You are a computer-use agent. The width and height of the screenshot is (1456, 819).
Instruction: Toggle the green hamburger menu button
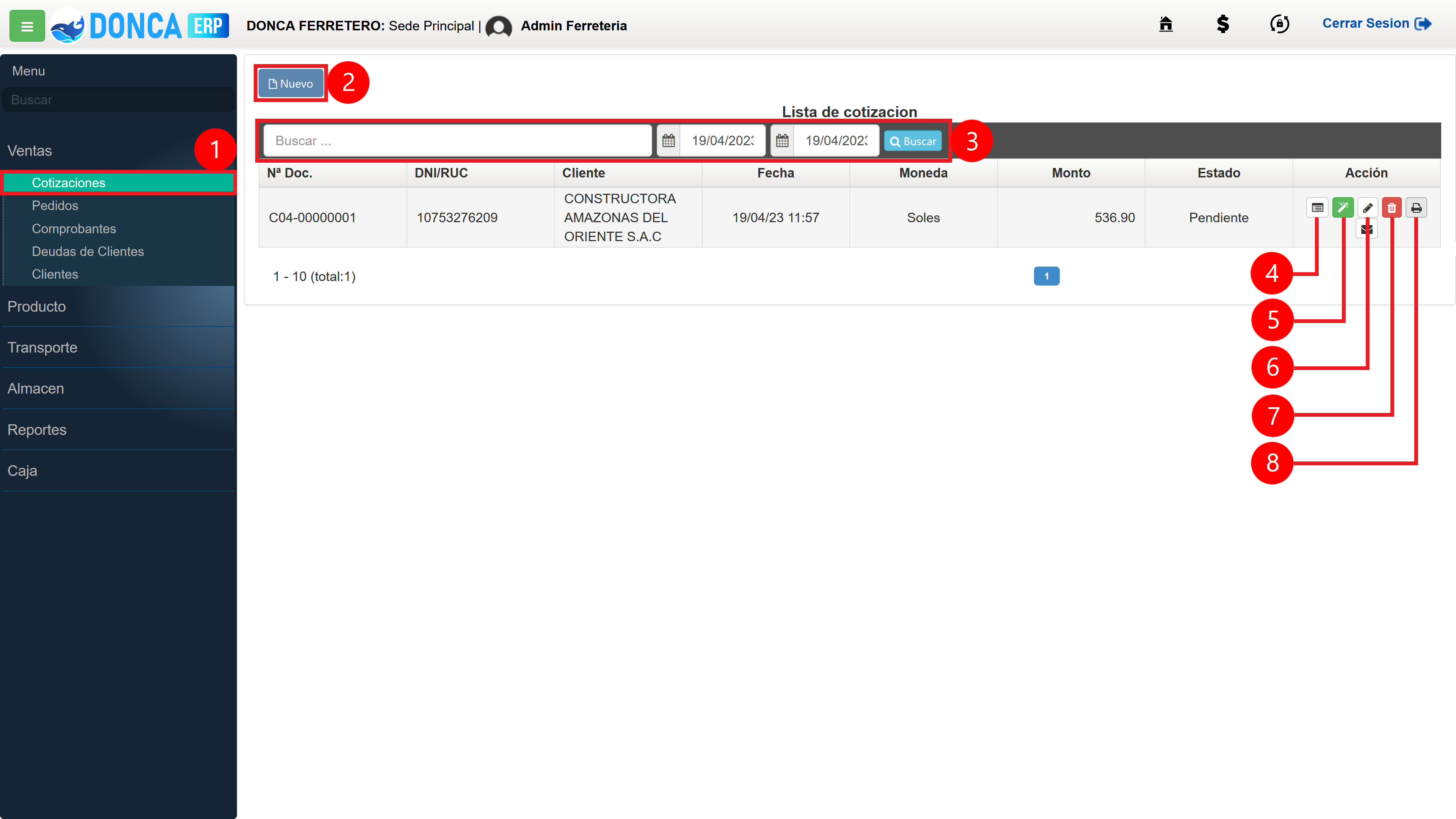[x=27, y=26]
